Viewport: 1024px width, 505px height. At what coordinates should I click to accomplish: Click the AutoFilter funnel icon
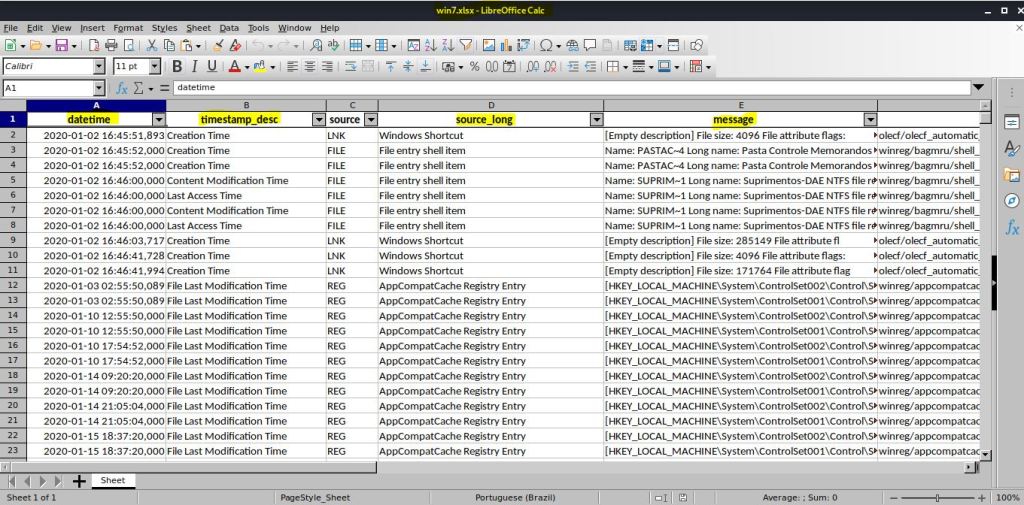pyautogui.click(x=465, y=45)
